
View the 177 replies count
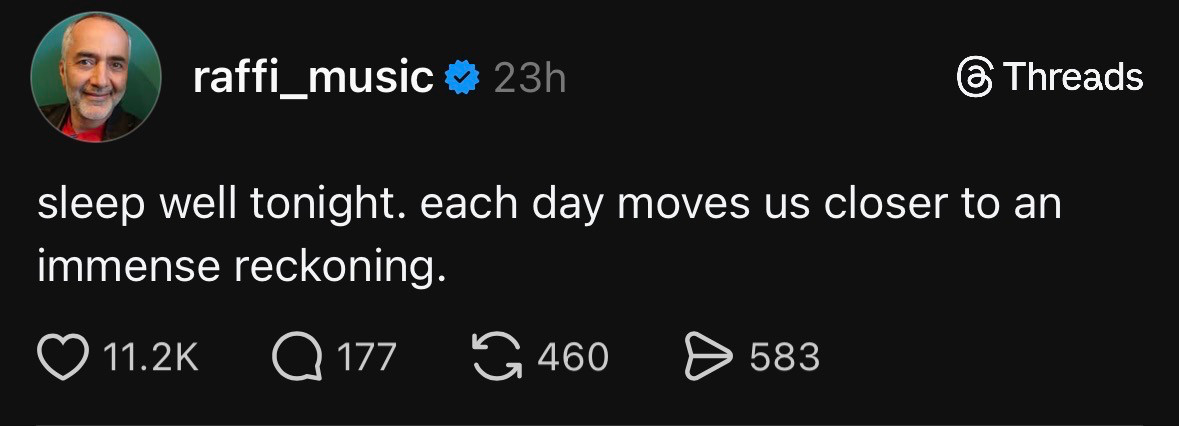[x=365, y=357]
